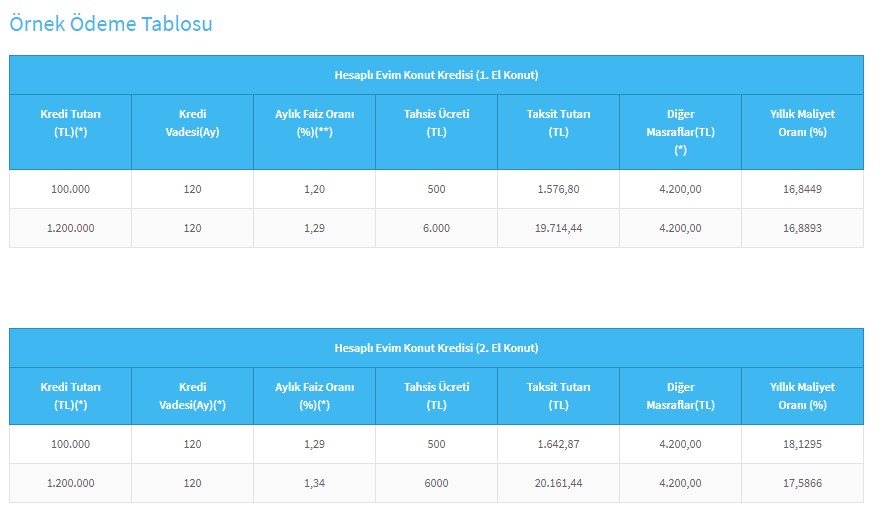Select the "Hesaplı Evim Konut Kredisi (2. El Konut)" table title
The width and height of the screenshot is (888, 526).
click(436, 348)
